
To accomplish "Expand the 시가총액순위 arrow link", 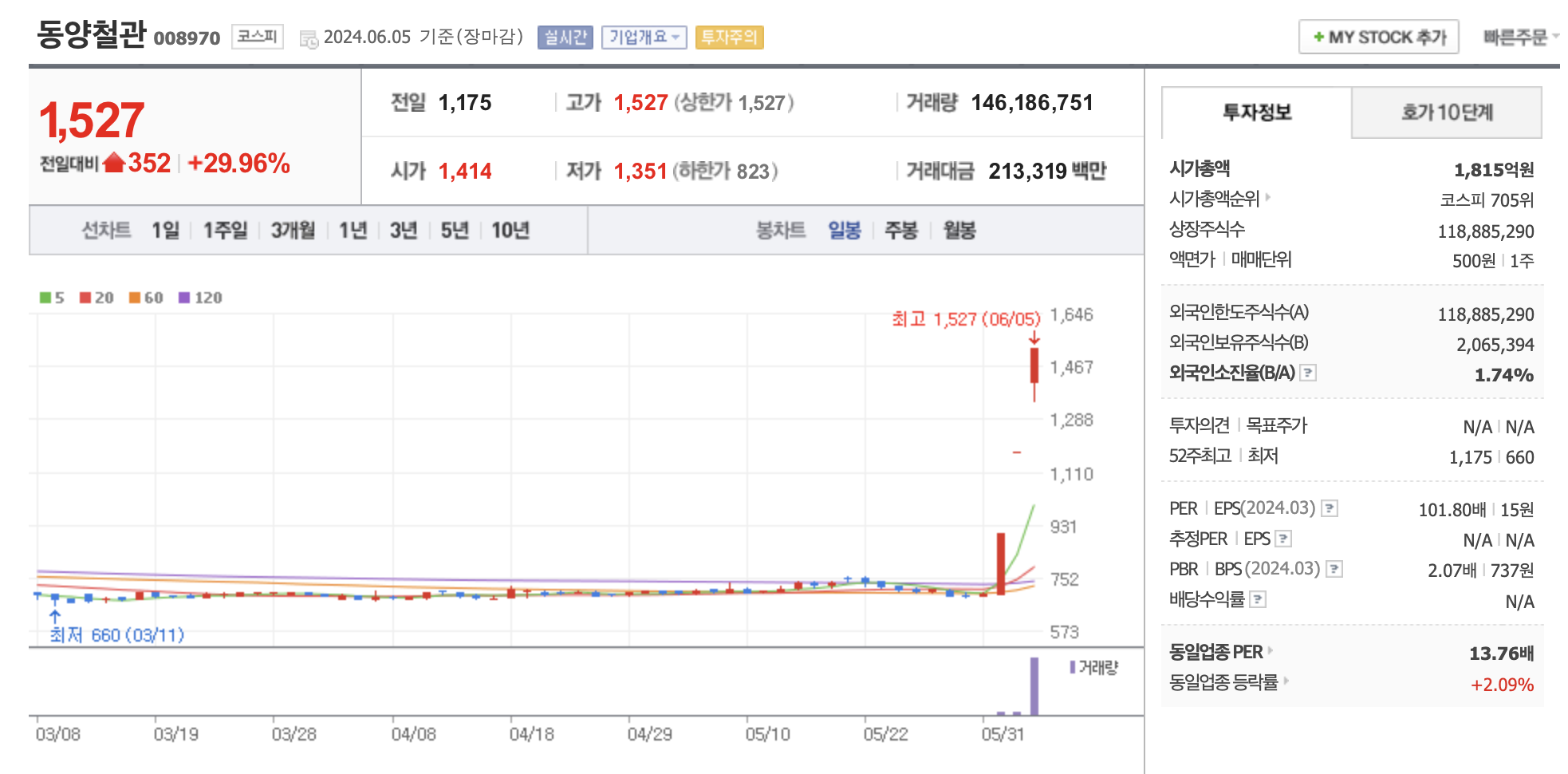I will (1268, 197).
